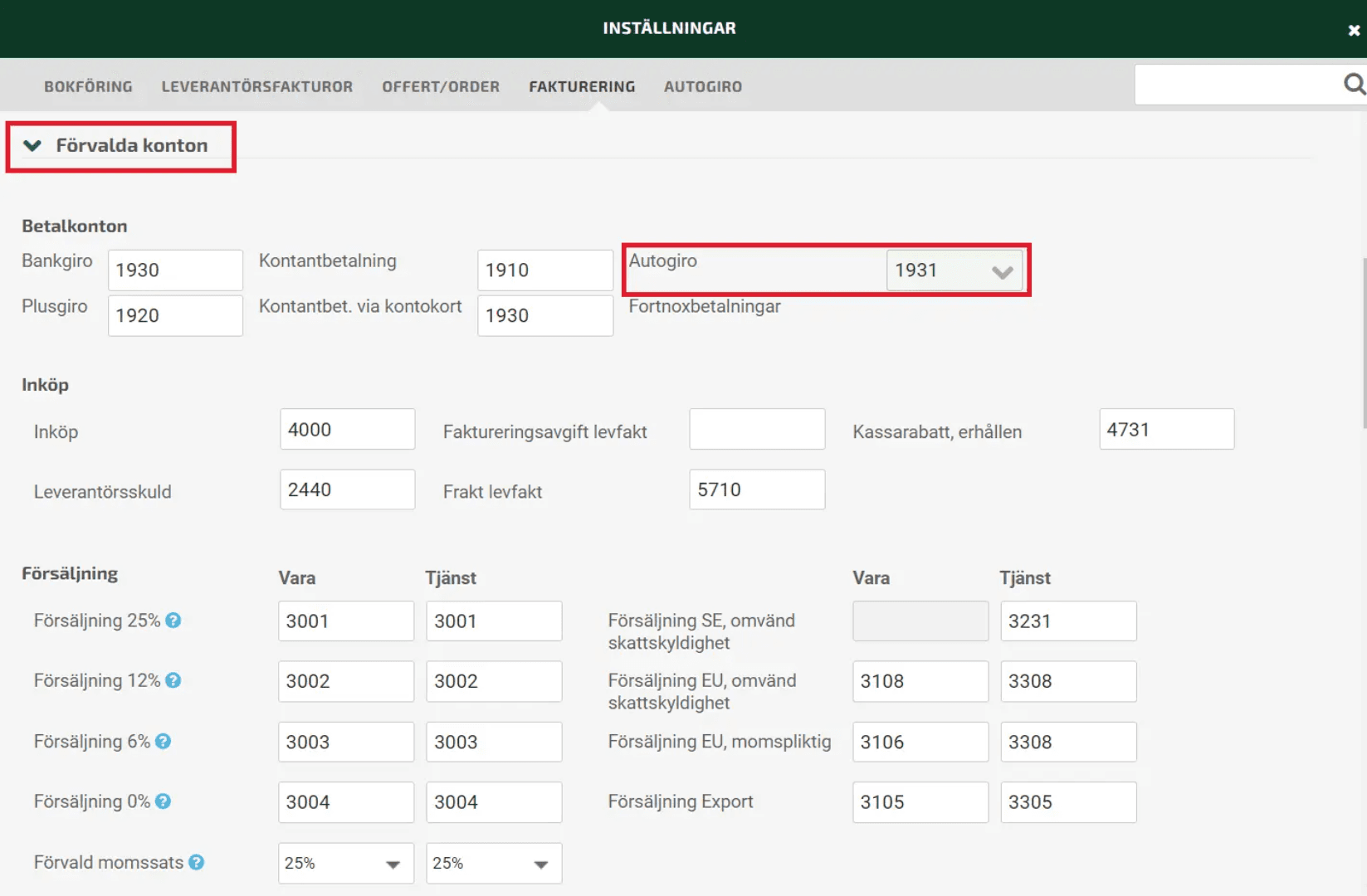Switch to the Bokföring tab
1367x896 pixels.
pos(88,86)
